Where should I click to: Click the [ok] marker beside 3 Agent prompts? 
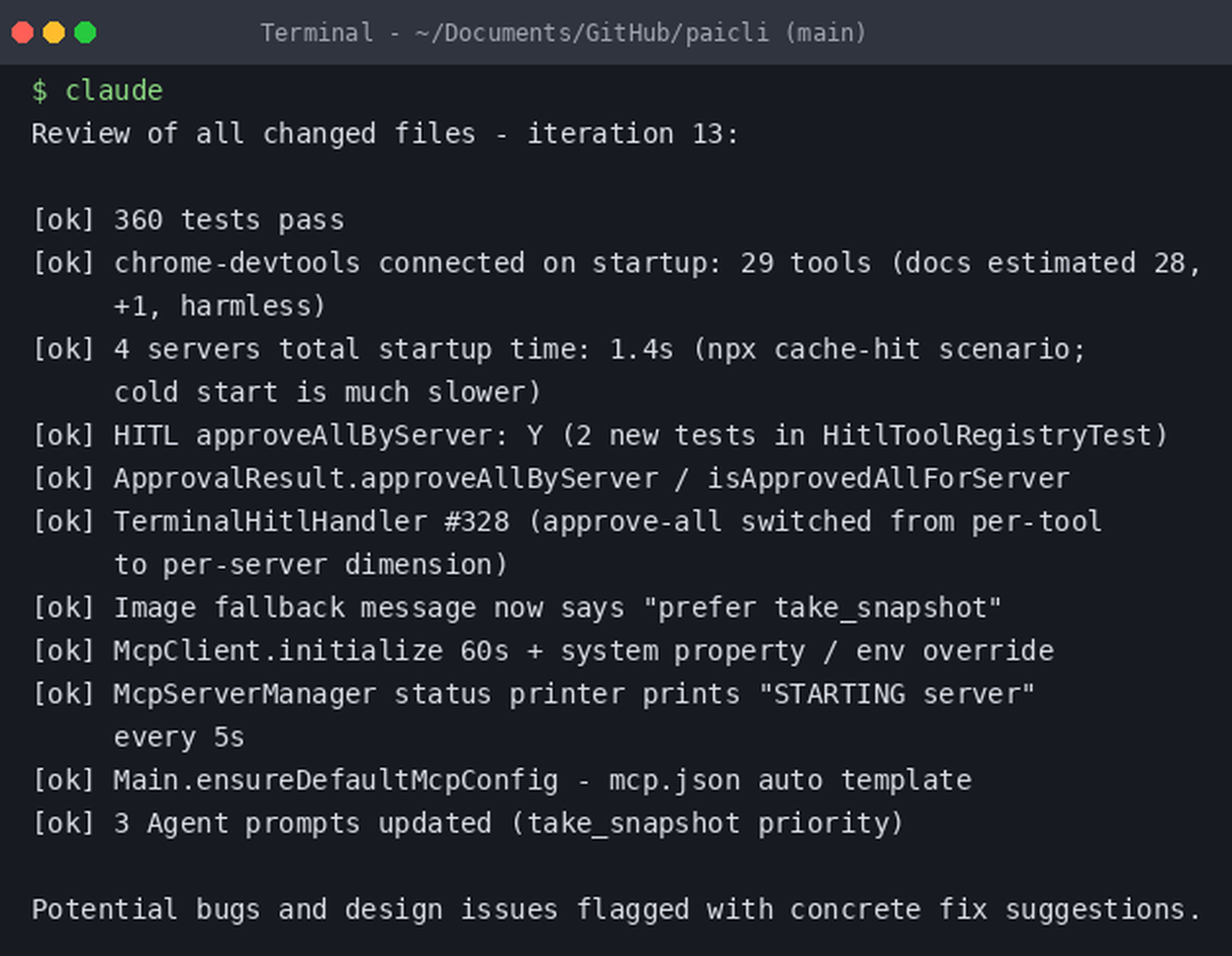pyautogui.click(x=64, y=823)
